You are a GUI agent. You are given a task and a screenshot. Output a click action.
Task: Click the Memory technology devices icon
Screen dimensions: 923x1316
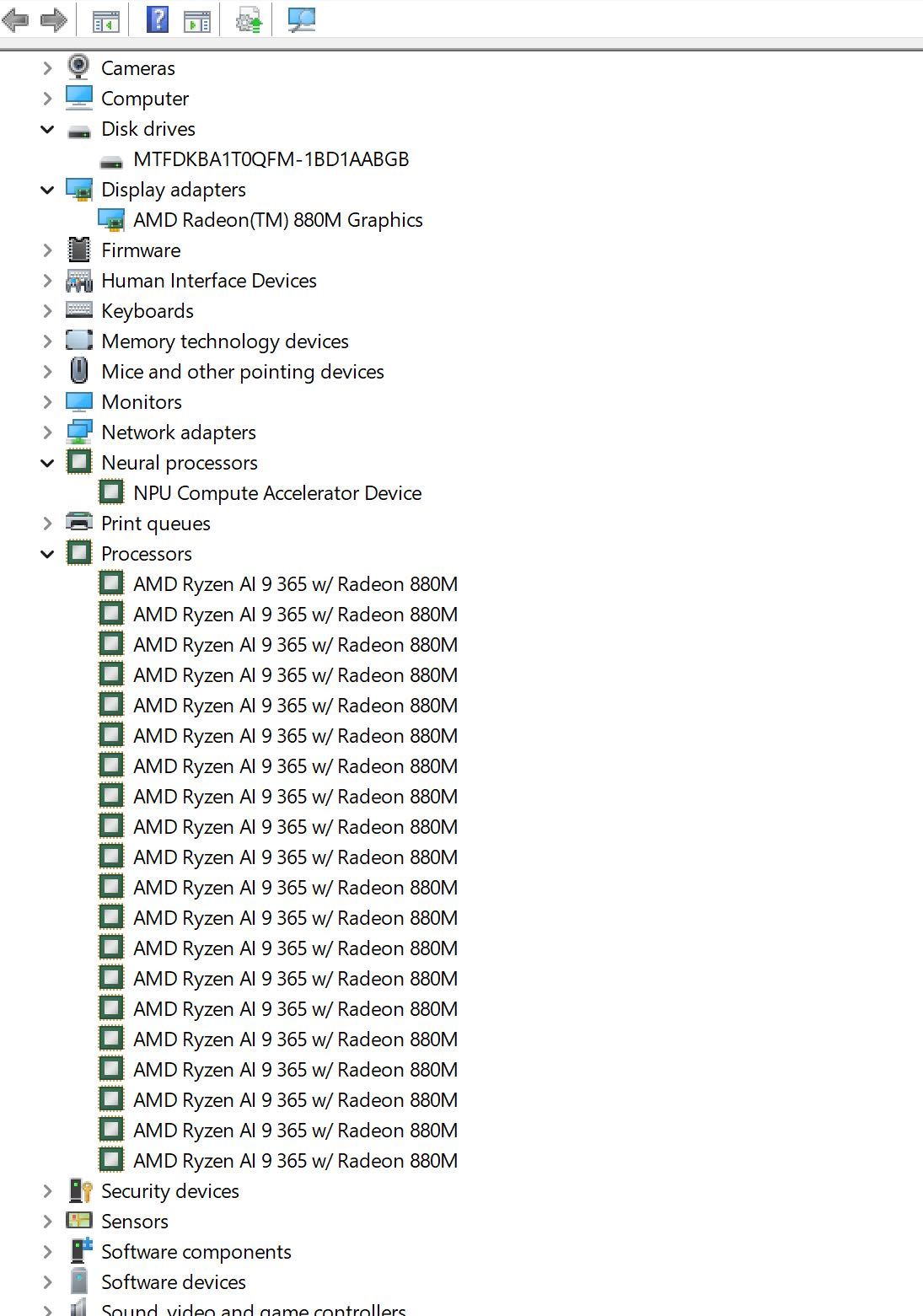click(x=79, y=341)
